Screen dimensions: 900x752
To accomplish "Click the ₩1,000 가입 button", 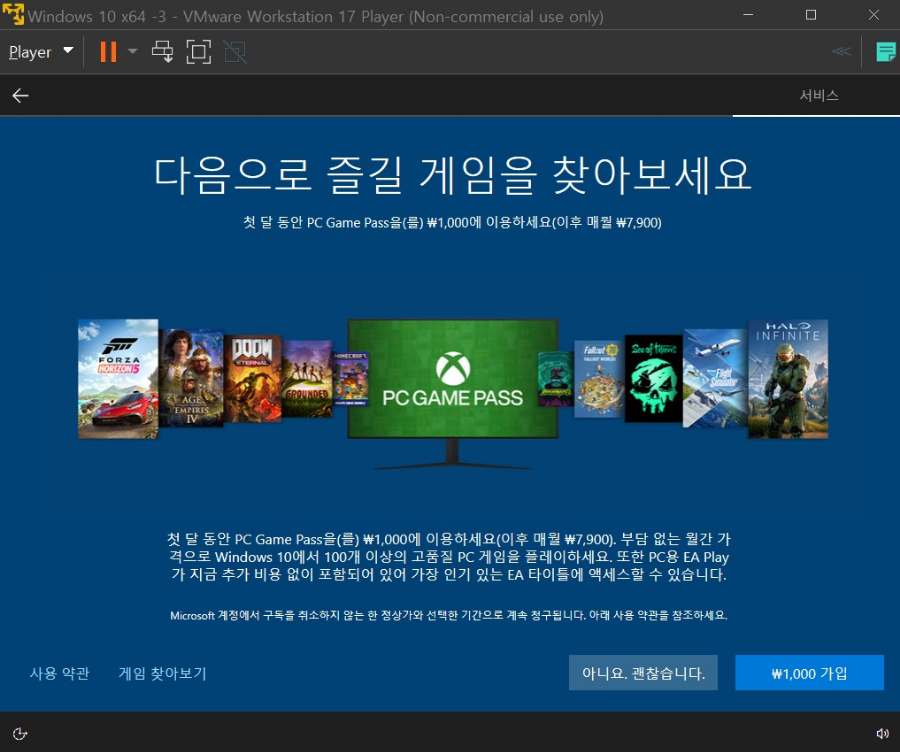I will click(x=809, y=673).
